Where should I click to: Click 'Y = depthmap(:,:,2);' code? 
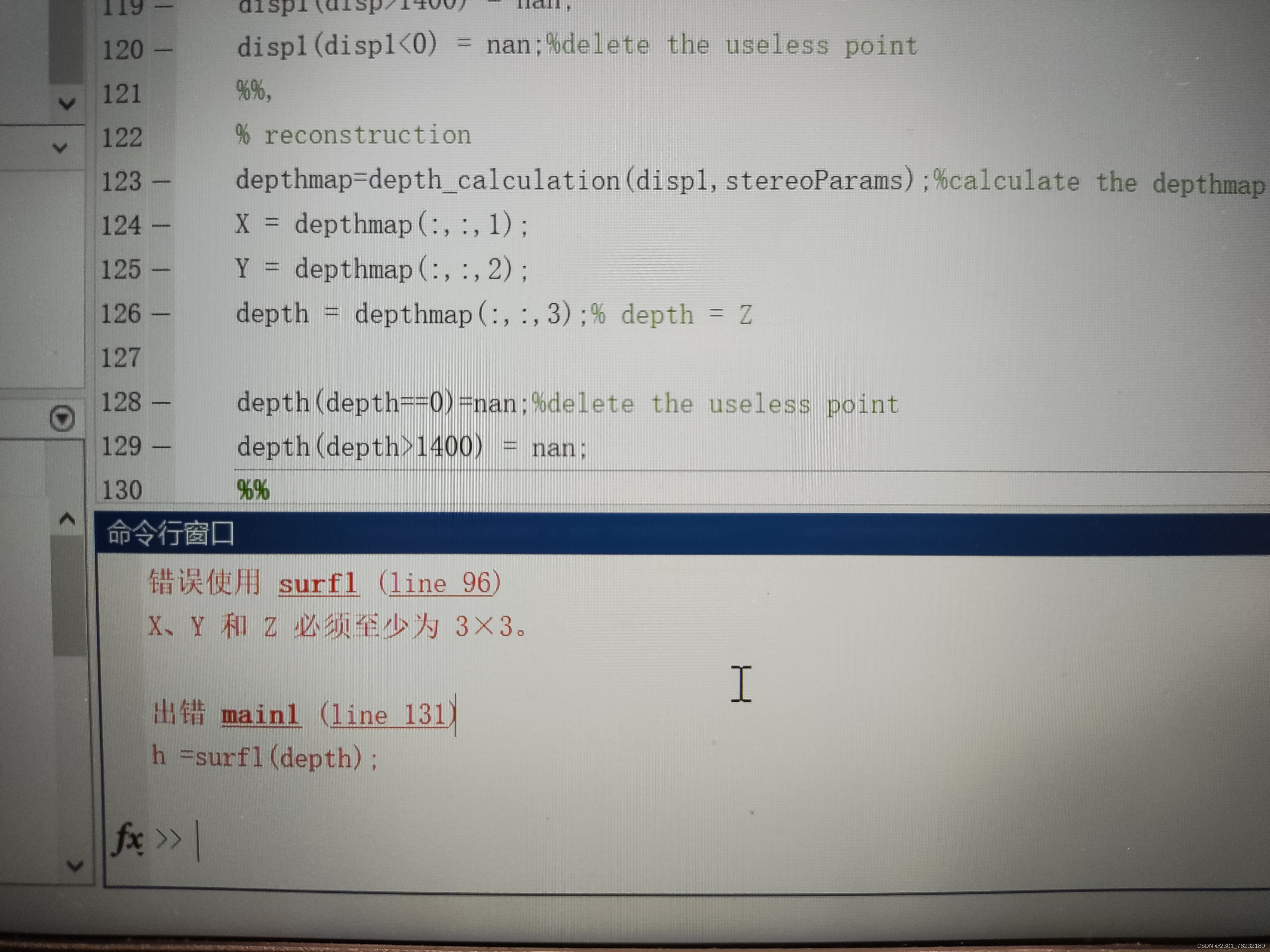click(x=381, y=269)
